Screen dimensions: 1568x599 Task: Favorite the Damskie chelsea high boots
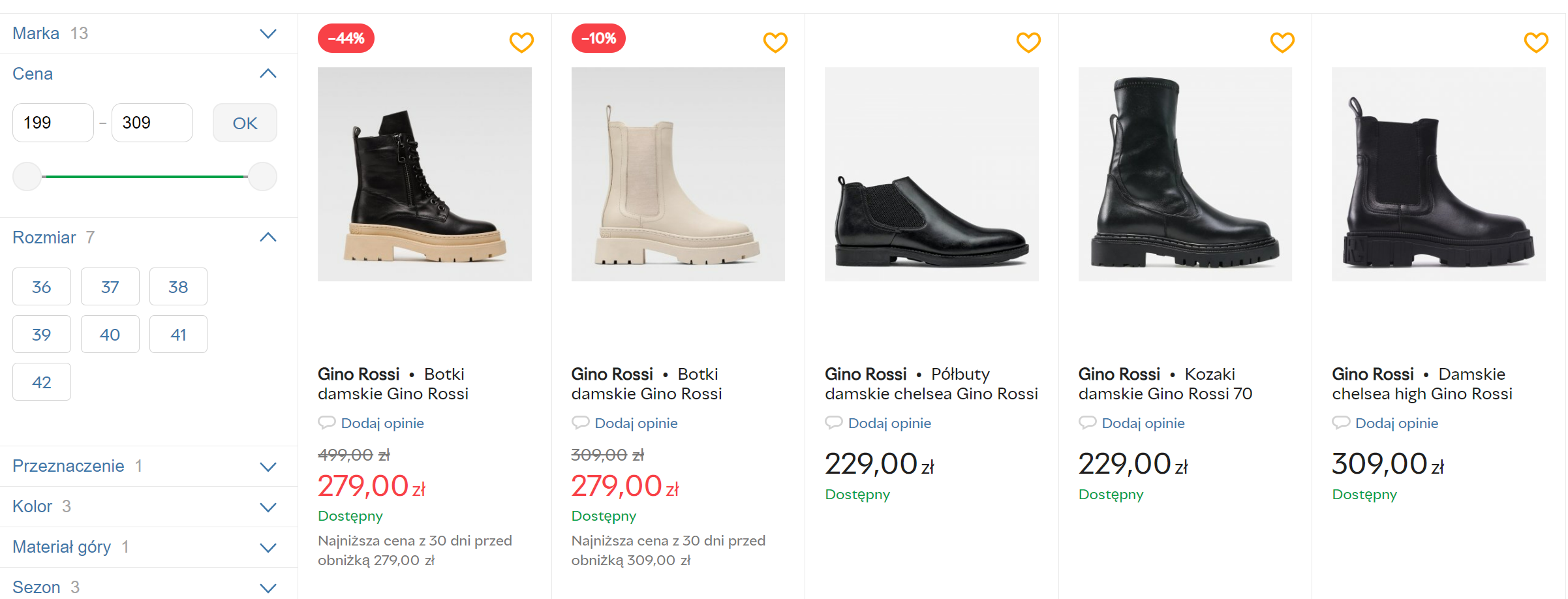pos(1535,42)
